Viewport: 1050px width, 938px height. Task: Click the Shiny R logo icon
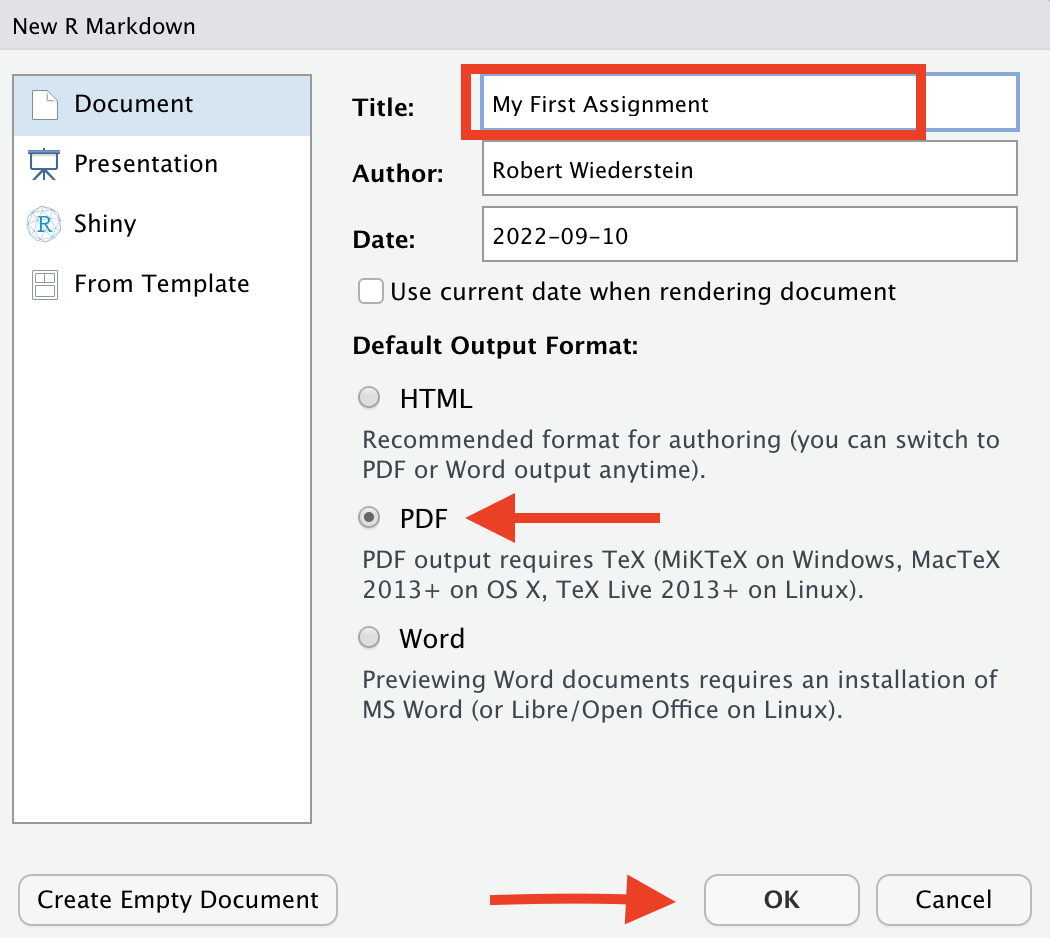click(44, 224)
